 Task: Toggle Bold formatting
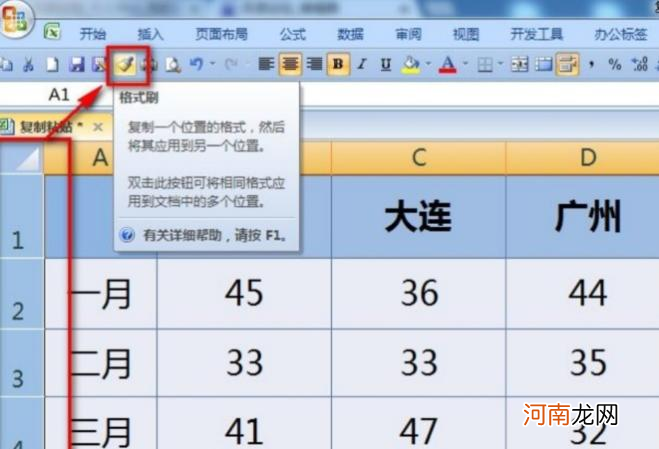click(x=338, y=64)
